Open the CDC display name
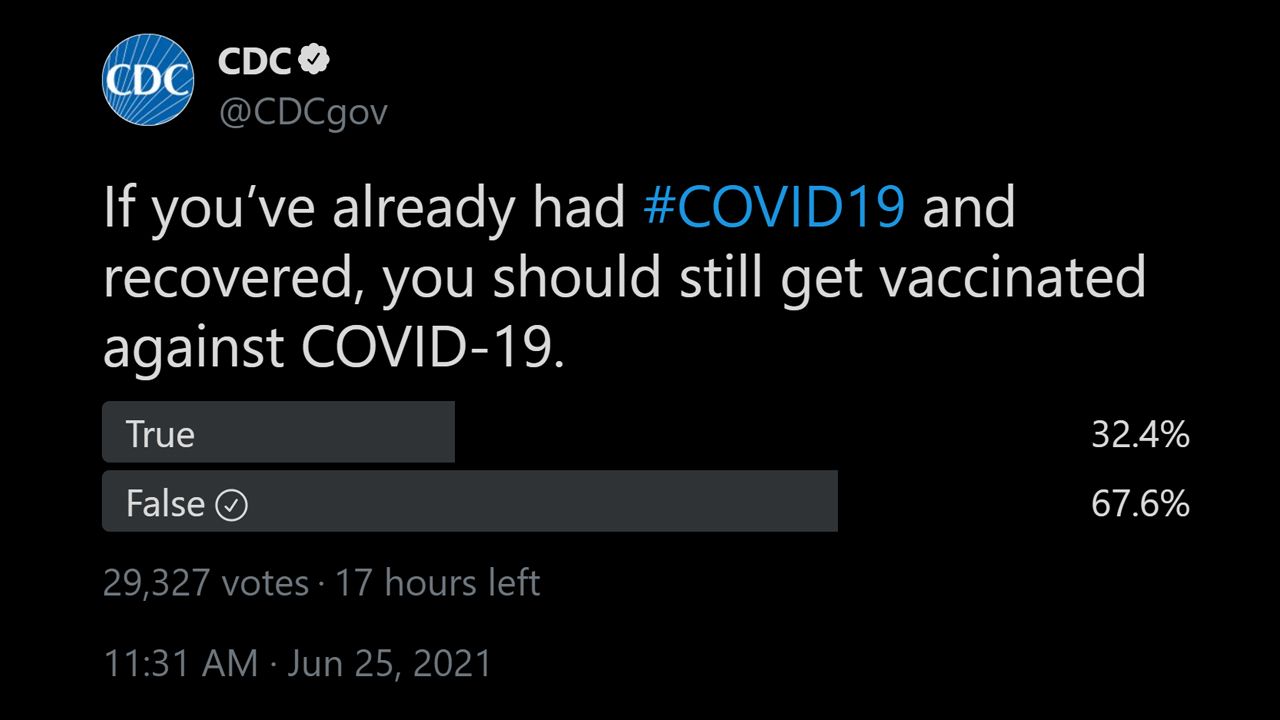This screenshot has width=1280, height=720. point(255,62)
